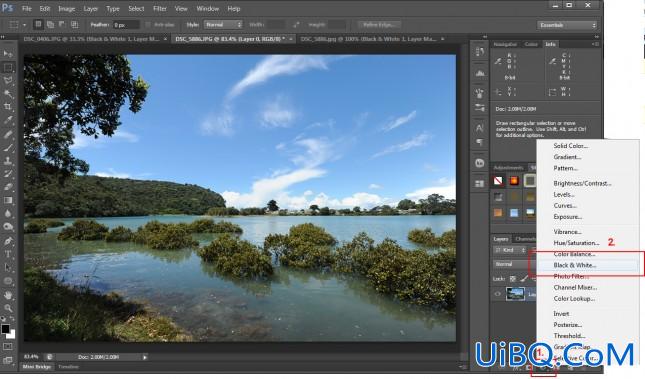Select the Move tool
This screenshot has width=645, height=379.
[x=8, y=53]
